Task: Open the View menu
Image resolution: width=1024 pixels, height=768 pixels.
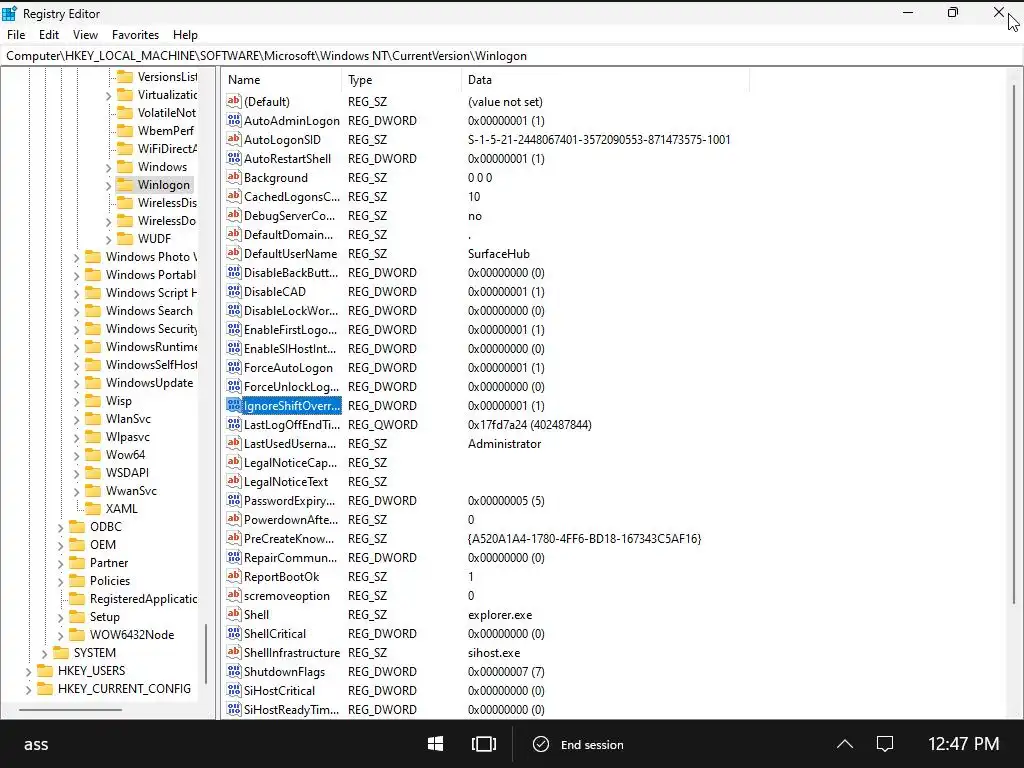Action: pos(86,35)
